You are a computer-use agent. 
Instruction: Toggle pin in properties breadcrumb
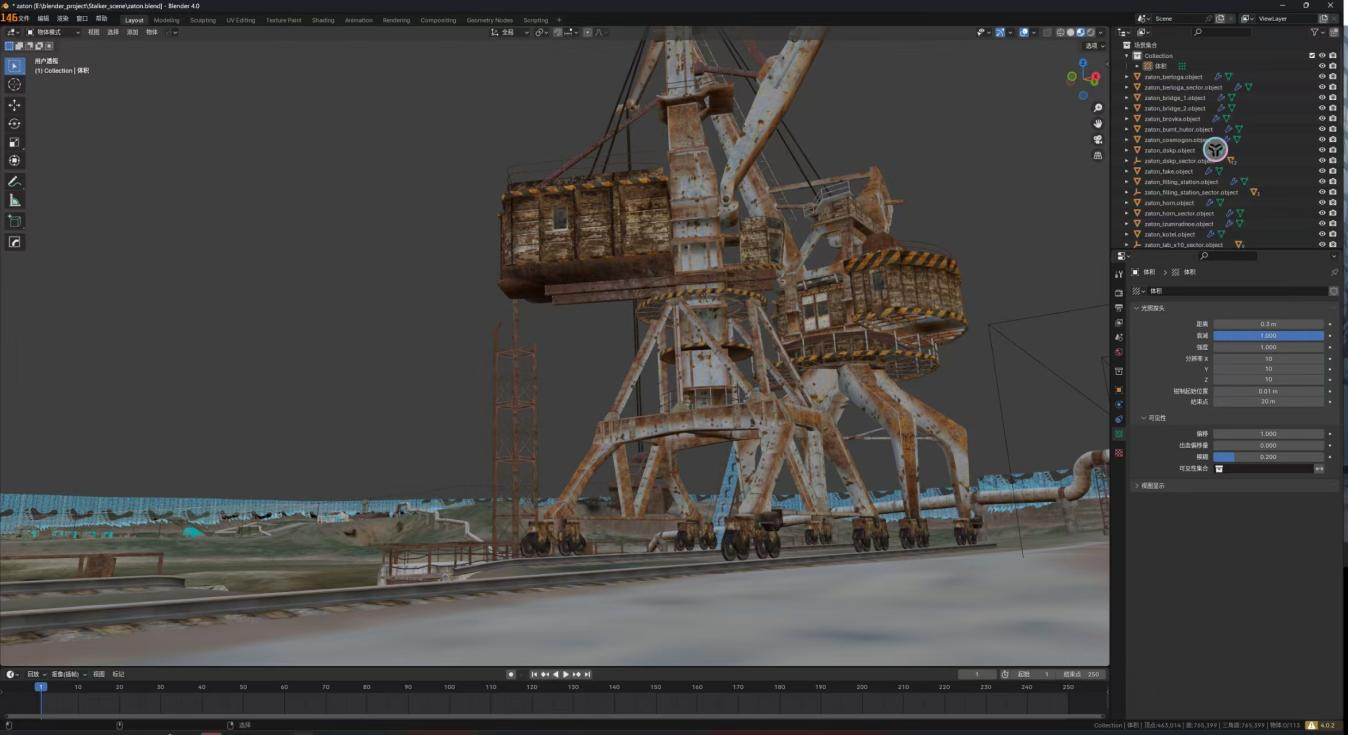point(1334,272)
